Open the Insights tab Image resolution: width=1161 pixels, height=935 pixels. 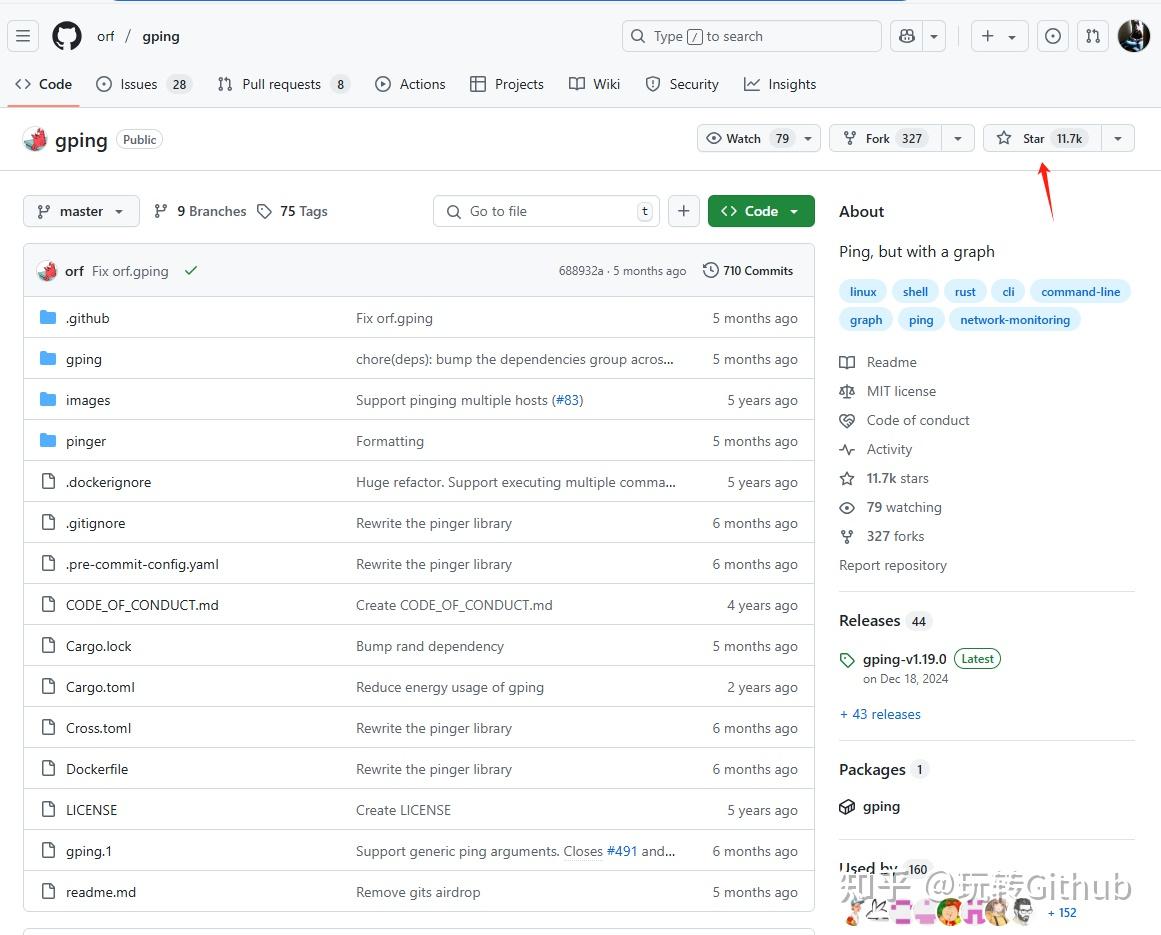pos(780,84)
